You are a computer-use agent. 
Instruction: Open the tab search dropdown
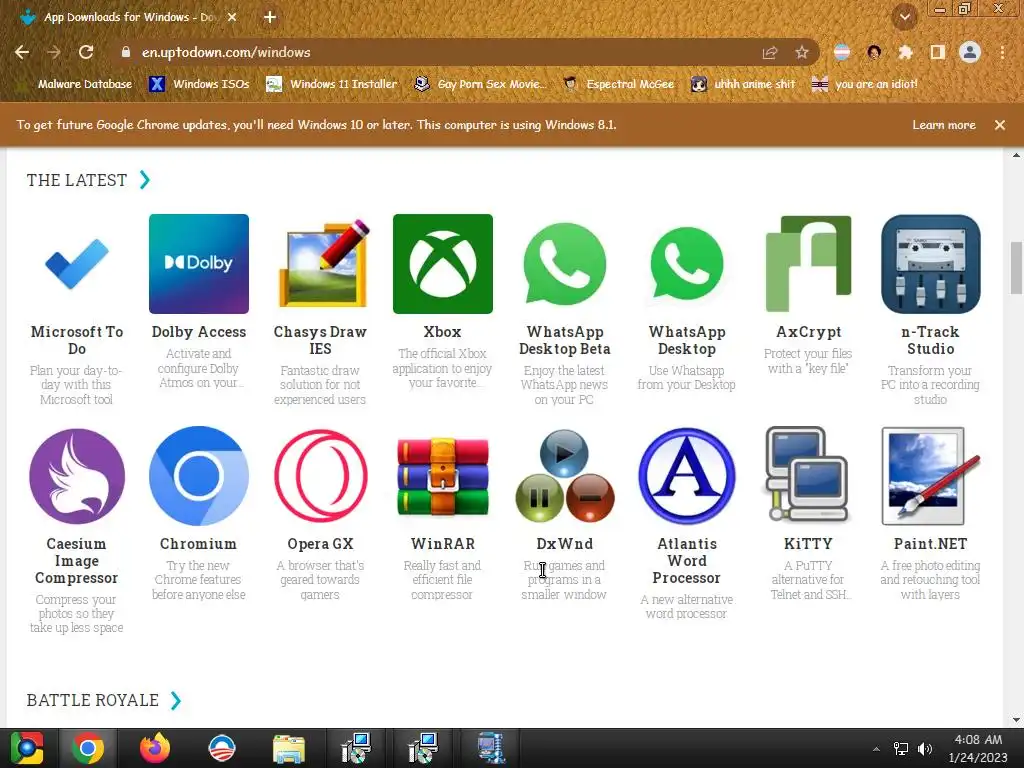pyautogui.click(x=905, y=17)
